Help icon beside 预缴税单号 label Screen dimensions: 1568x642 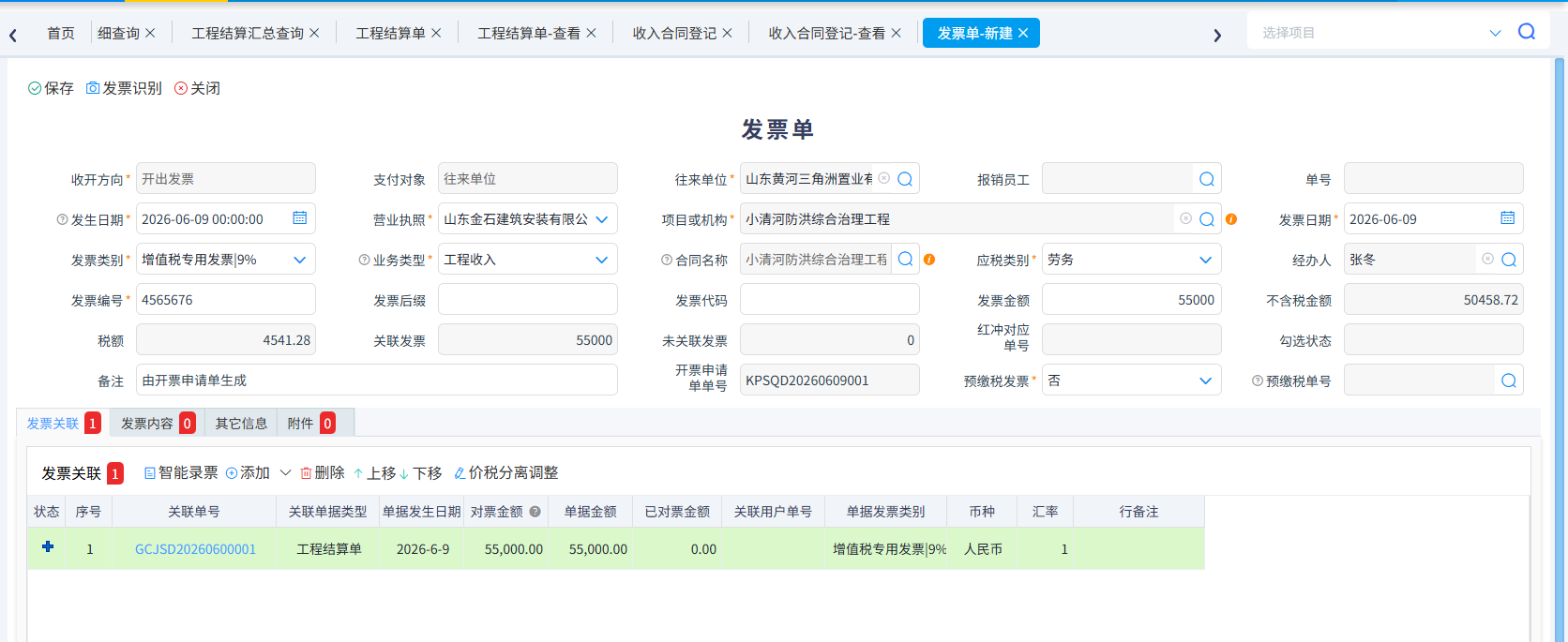click(1258, 381)
